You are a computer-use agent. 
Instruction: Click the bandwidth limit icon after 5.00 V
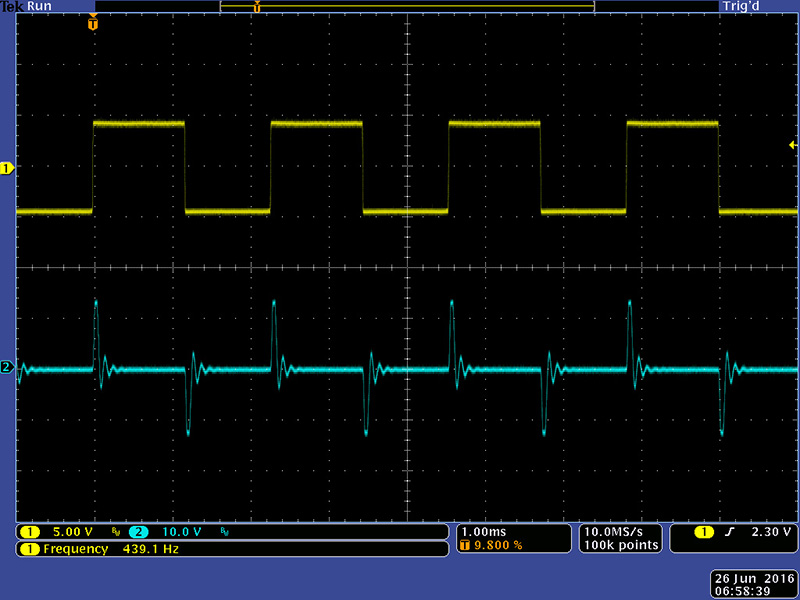pos(116,532)
